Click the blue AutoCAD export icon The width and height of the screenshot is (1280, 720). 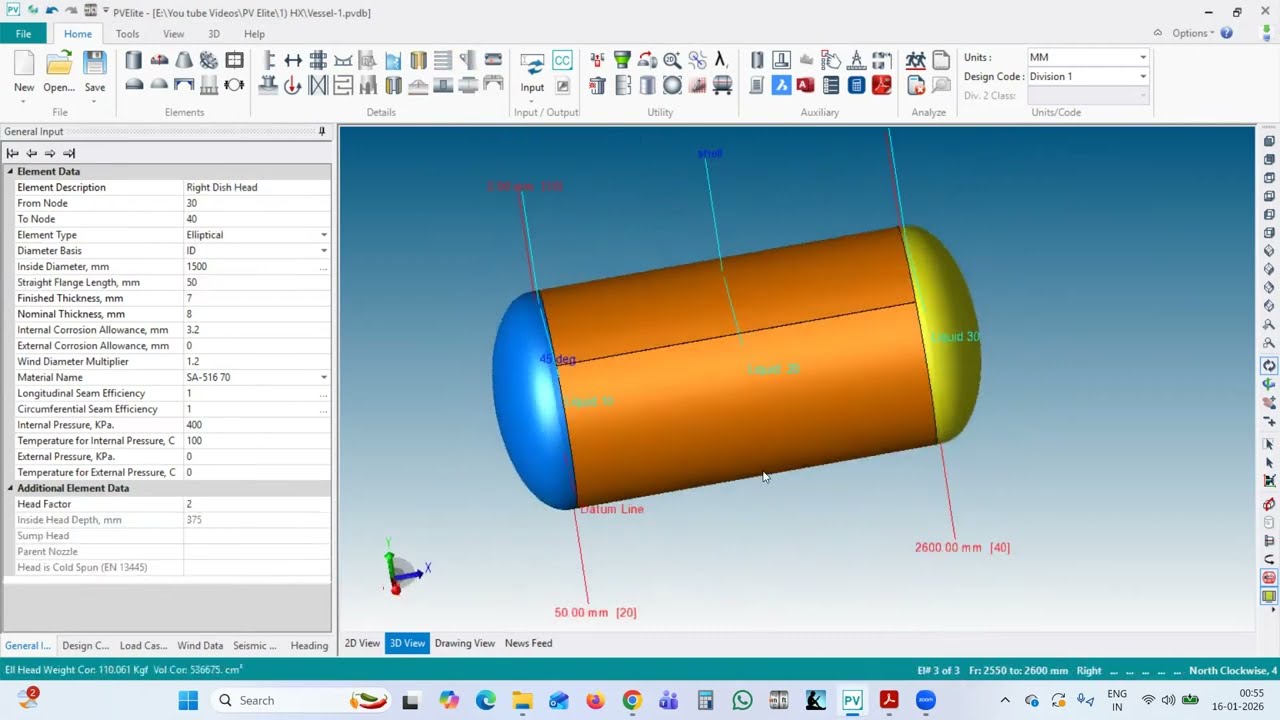click(x=781, y=86)
